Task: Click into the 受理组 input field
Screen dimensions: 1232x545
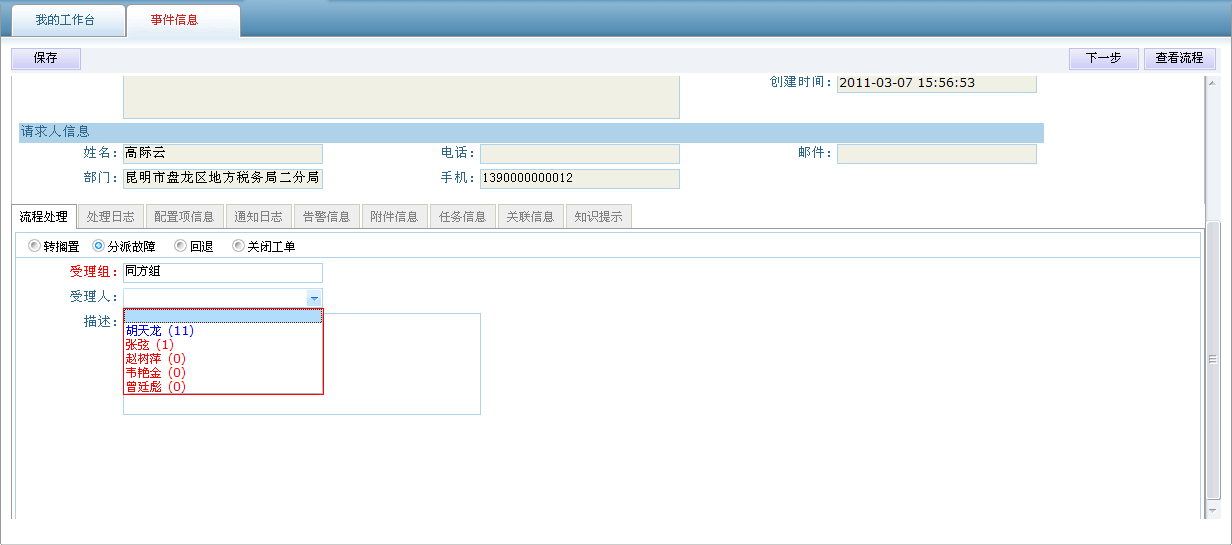Action: point(222,272)
